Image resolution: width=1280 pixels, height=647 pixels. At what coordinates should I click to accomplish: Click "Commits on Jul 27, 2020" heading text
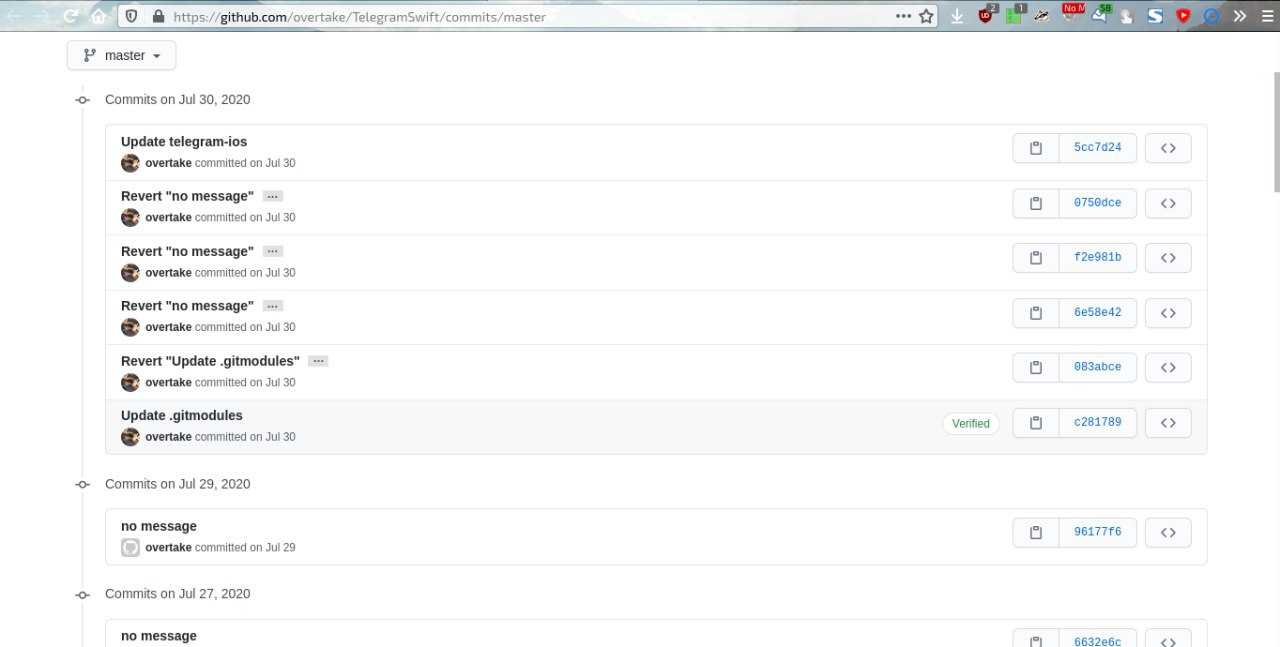[x=178, y=594]
